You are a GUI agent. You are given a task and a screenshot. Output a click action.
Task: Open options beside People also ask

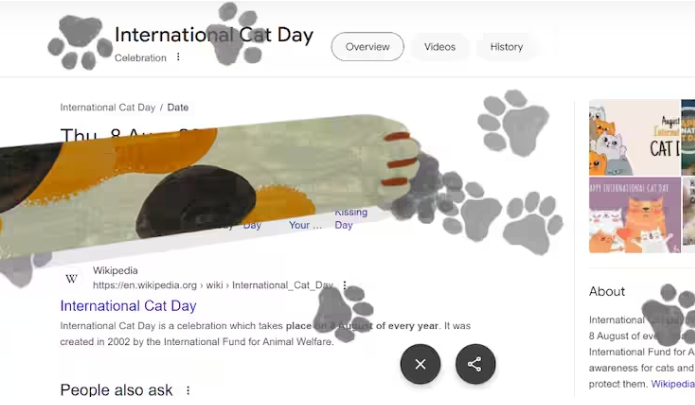[188, 390]
